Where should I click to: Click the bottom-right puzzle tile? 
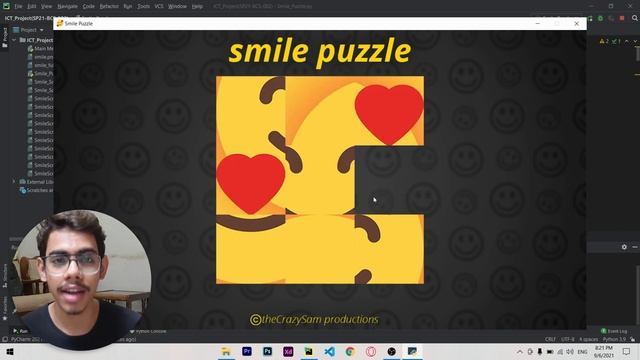pyautogui.click(x=389, y=249)
